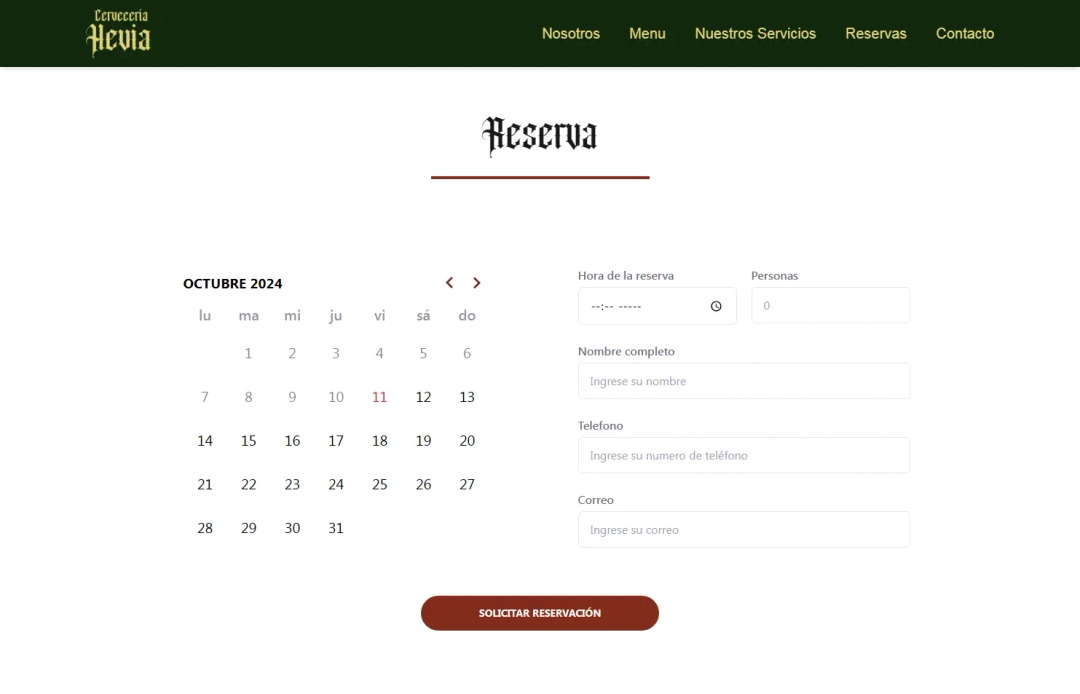Open Reservas in navigation bar
This screenshot has height=694, width=1080.
point(876,34)
